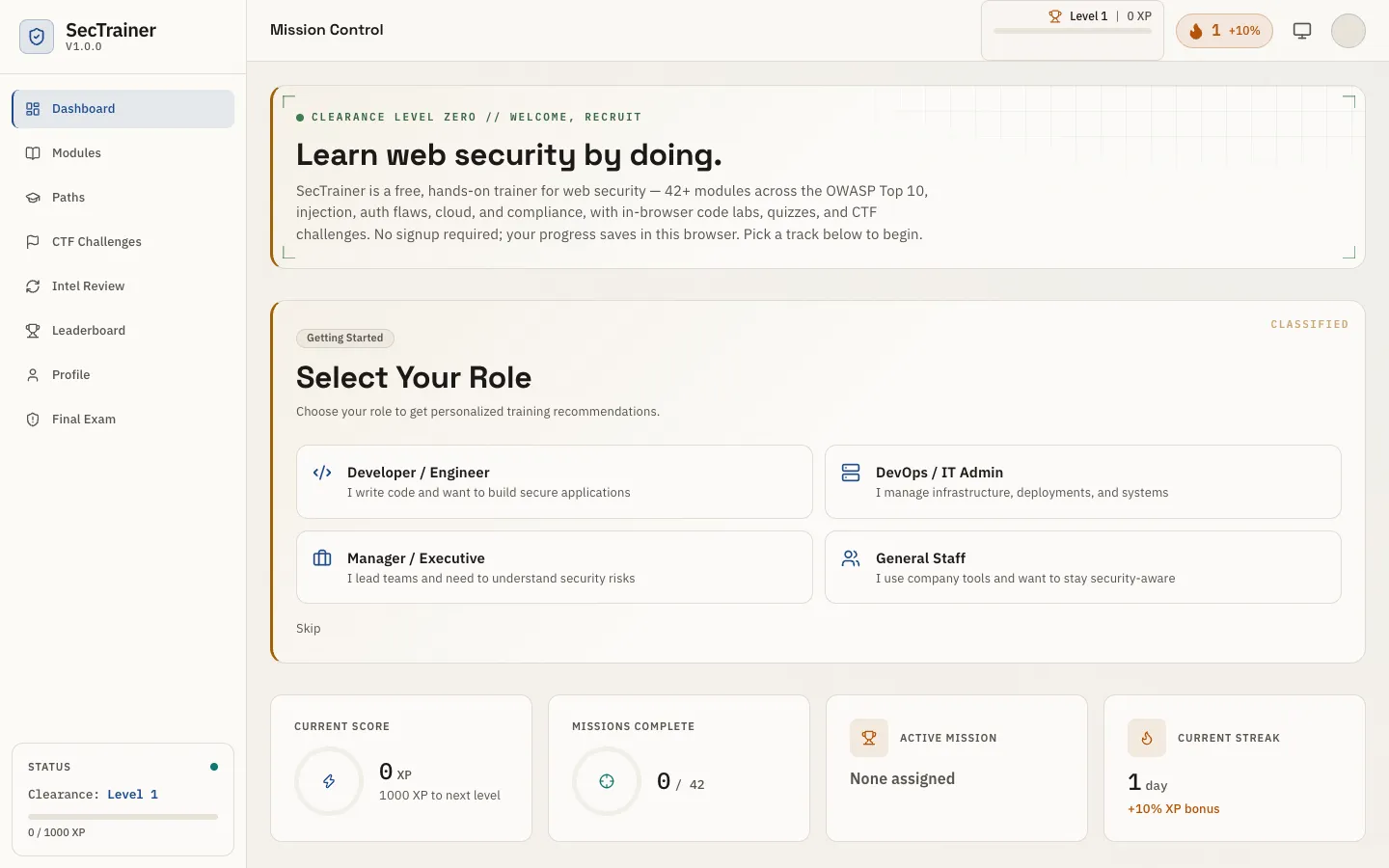Click the Modules book icon
The height and width of the screenshot is (868, 1389).
33,153
